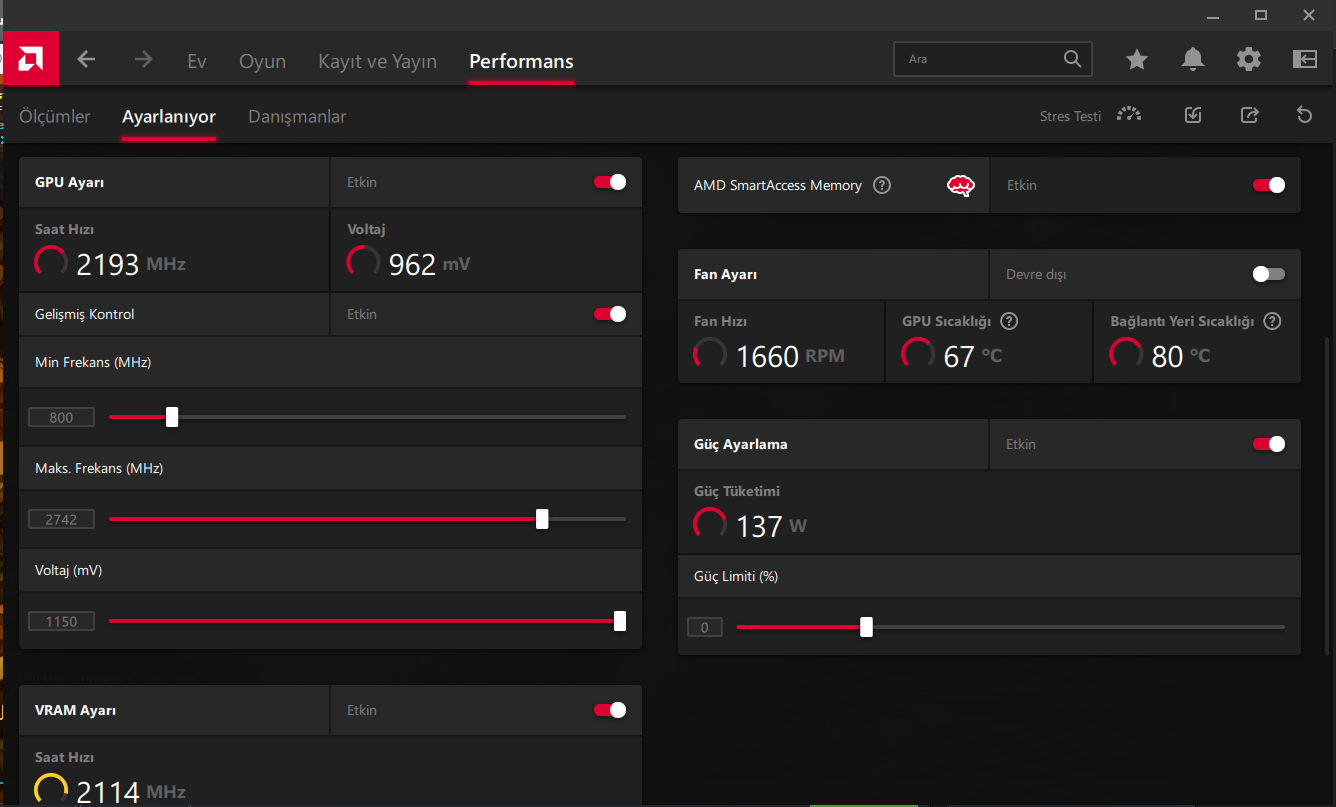Click the export profile share icon

point(1249,115)
